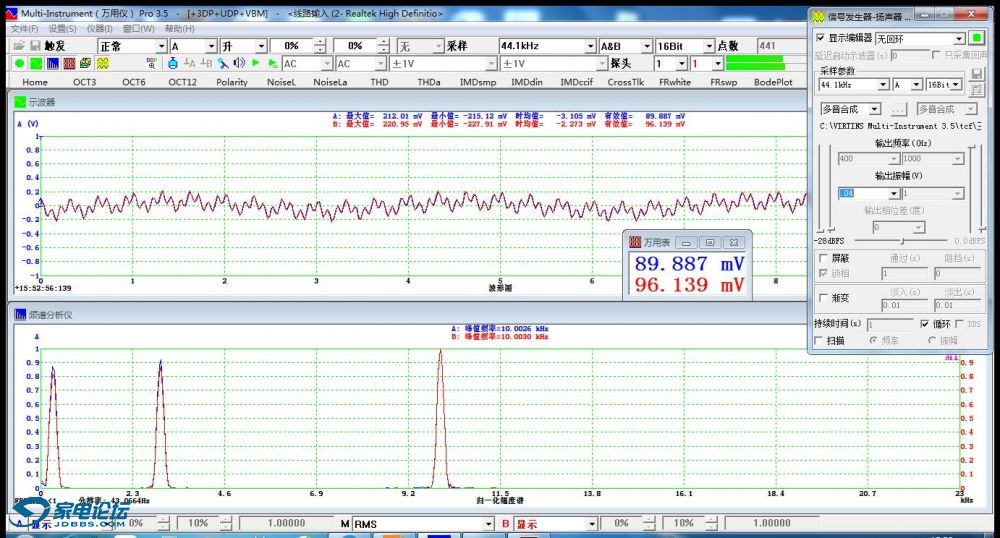The height and width of the screenshot is (538, 1000).
Task: Open the 窗口(W) menu
Action: [138, 29]
